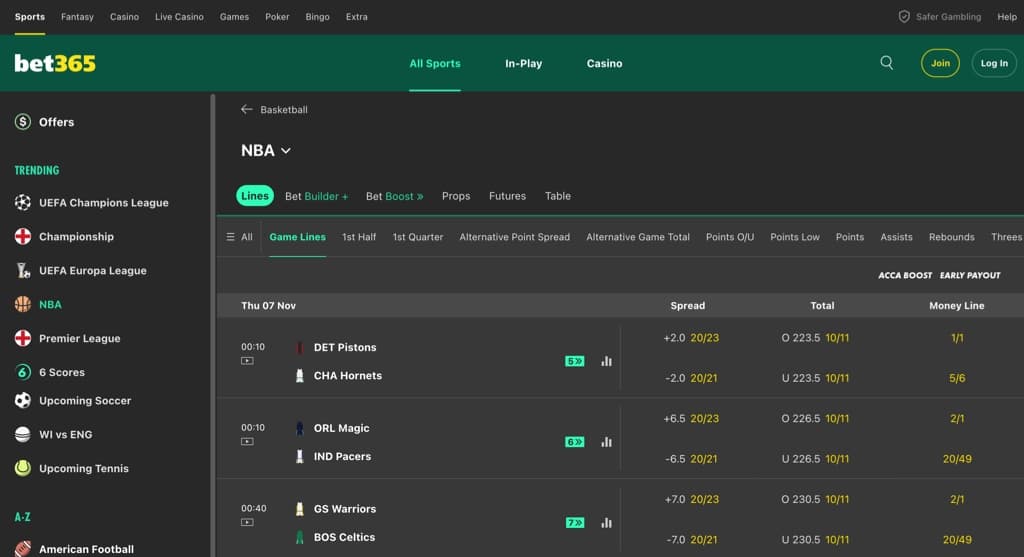Image resolution: width=1024 pixels, height=557 pixels.
Task: Select Over 226.5 total odds 10/11
Action: (x=815, y=419)
